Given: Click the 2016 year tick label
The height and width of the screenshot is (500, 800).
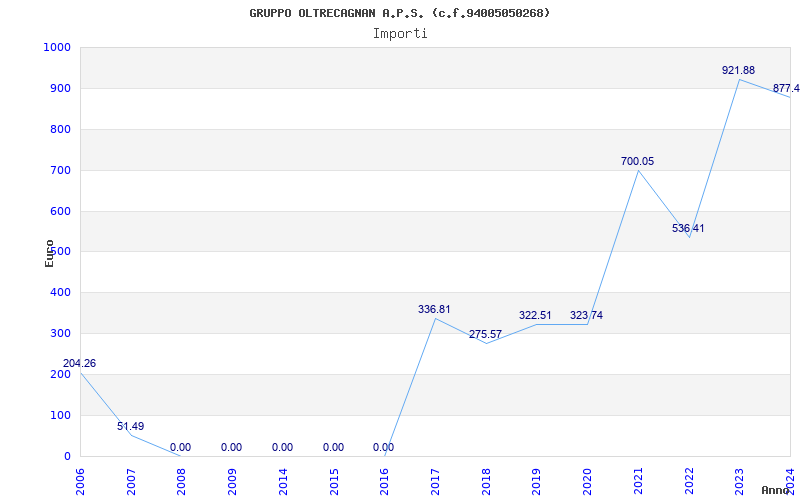Looking at the screenshot, I should click(x=385, y=481).
